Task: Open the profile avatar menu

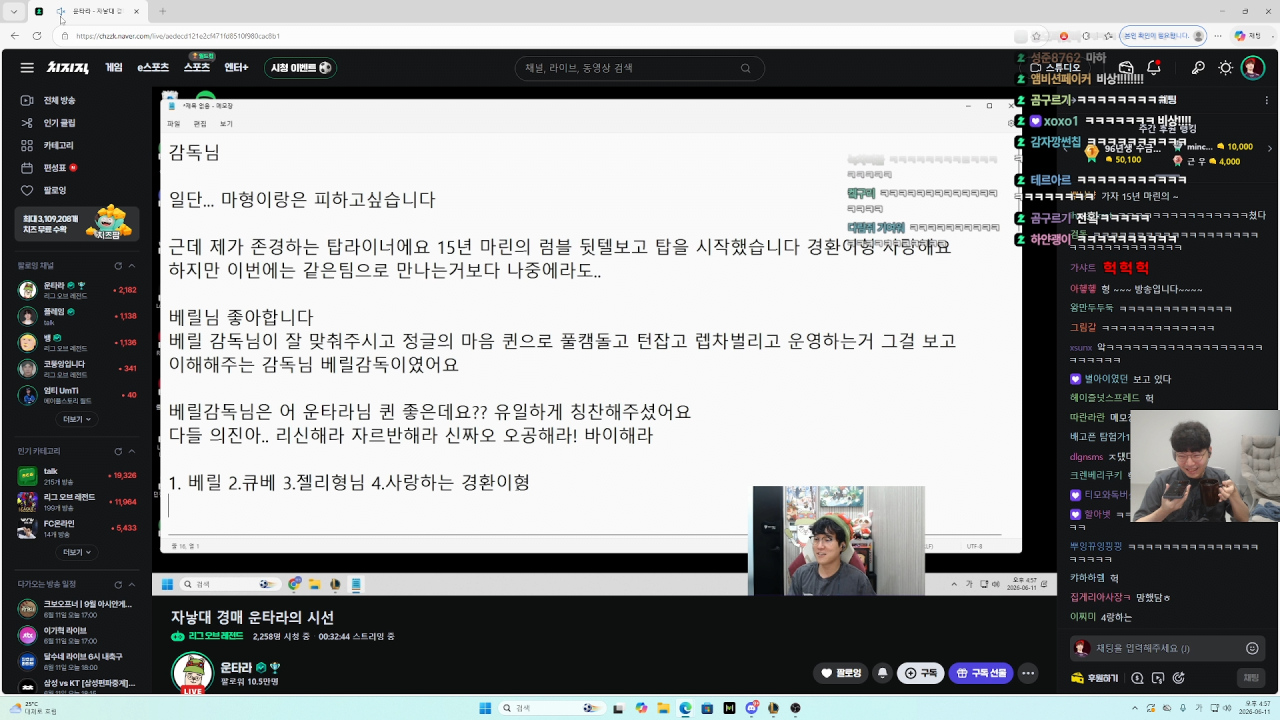Action: pyautogui.click(x=1252, y=68)
